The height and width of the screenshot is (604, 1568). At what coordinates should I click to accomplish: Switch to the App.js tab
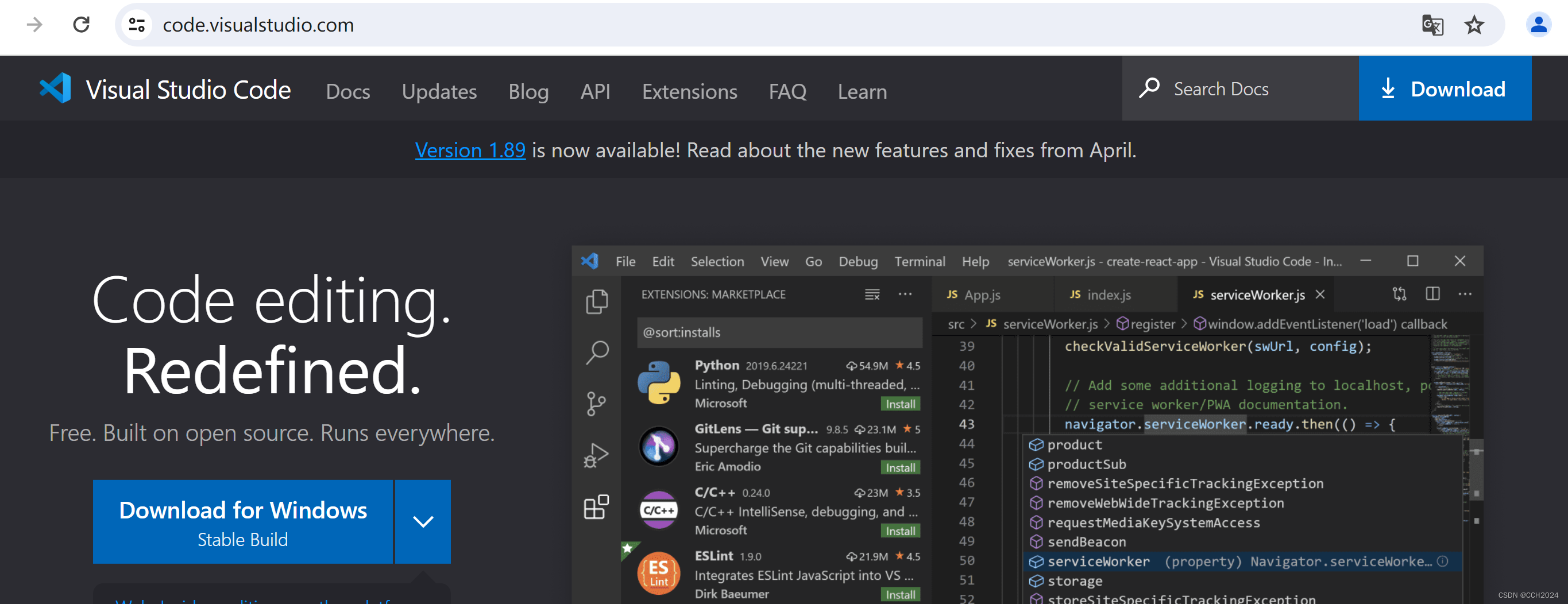click(x=994, y=295)
